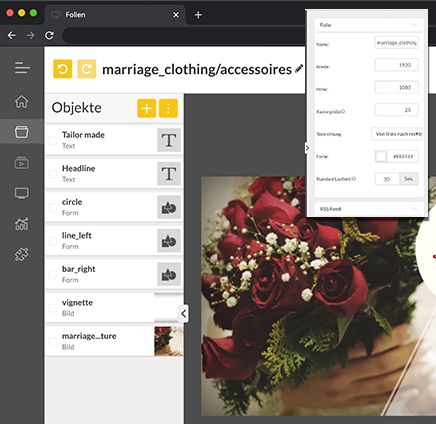Select the bar_right object row
This screenshot has width=436, height=424.
114,274
